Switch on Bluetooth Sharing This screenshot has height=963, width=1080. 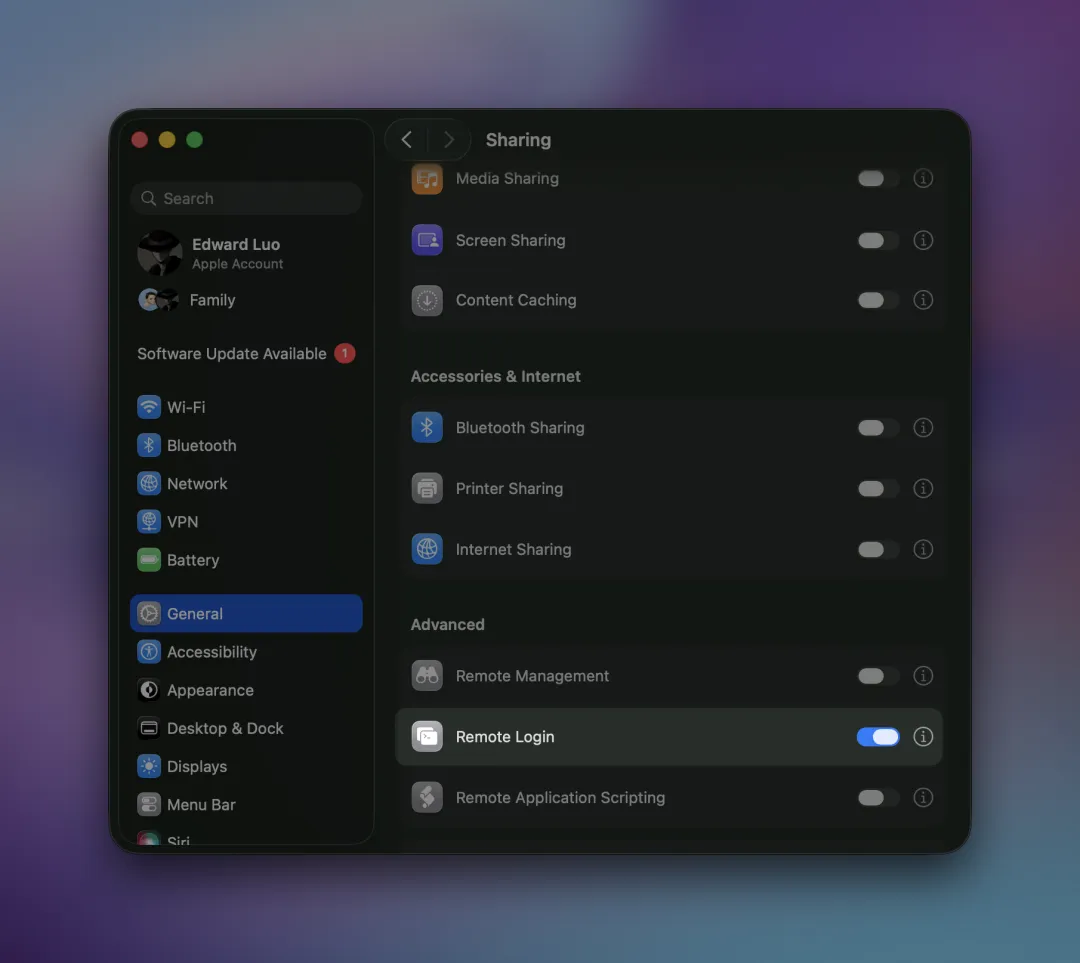point(878,427)
